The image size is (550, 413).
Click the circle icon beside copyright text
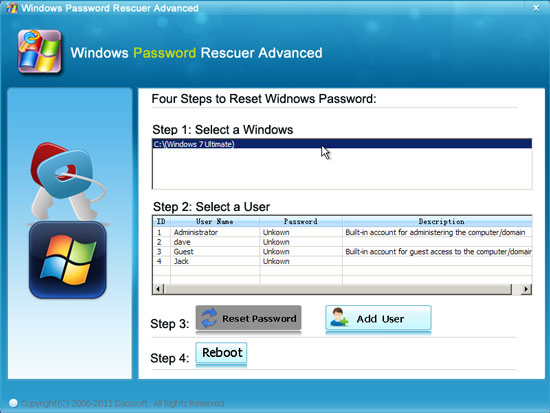point(13,403)
